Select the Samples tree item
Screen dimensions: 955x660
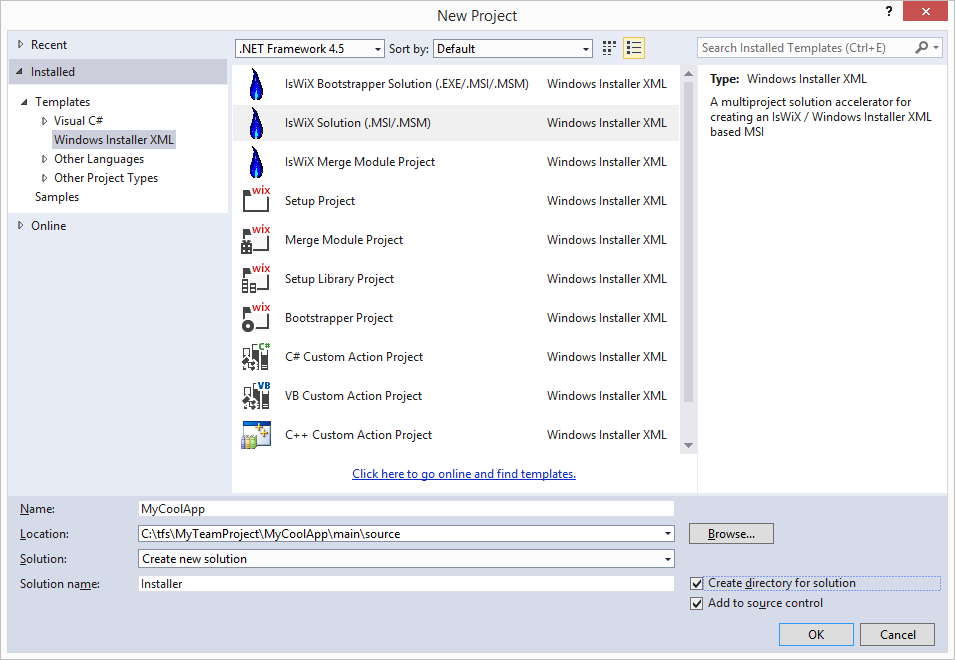(57, 197)
